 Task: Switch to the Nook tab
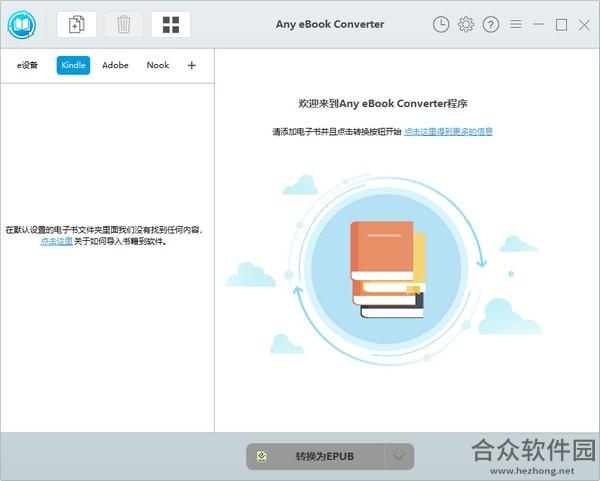pyautogui.click(x=158, y=65)
